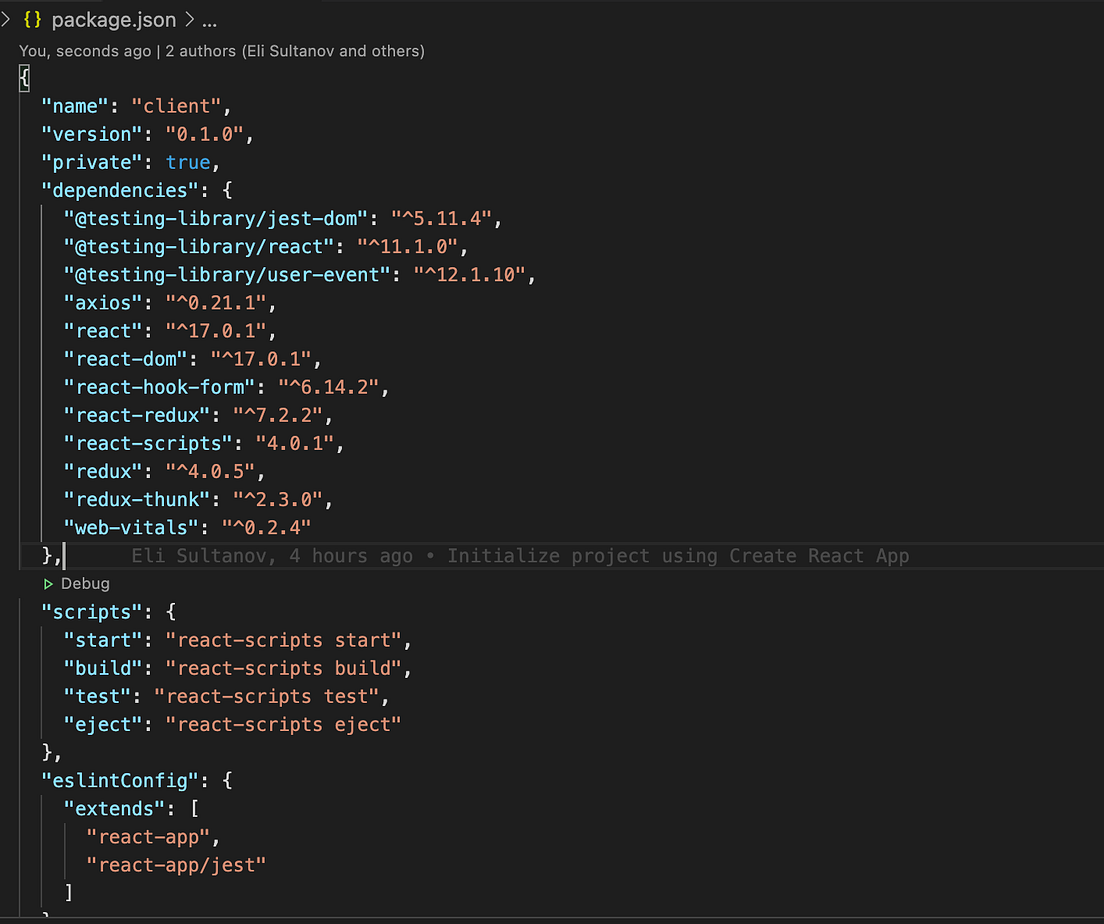Select the package.json breadcrumb item
Screen dimensions: 1104x924
coord(113,19)
